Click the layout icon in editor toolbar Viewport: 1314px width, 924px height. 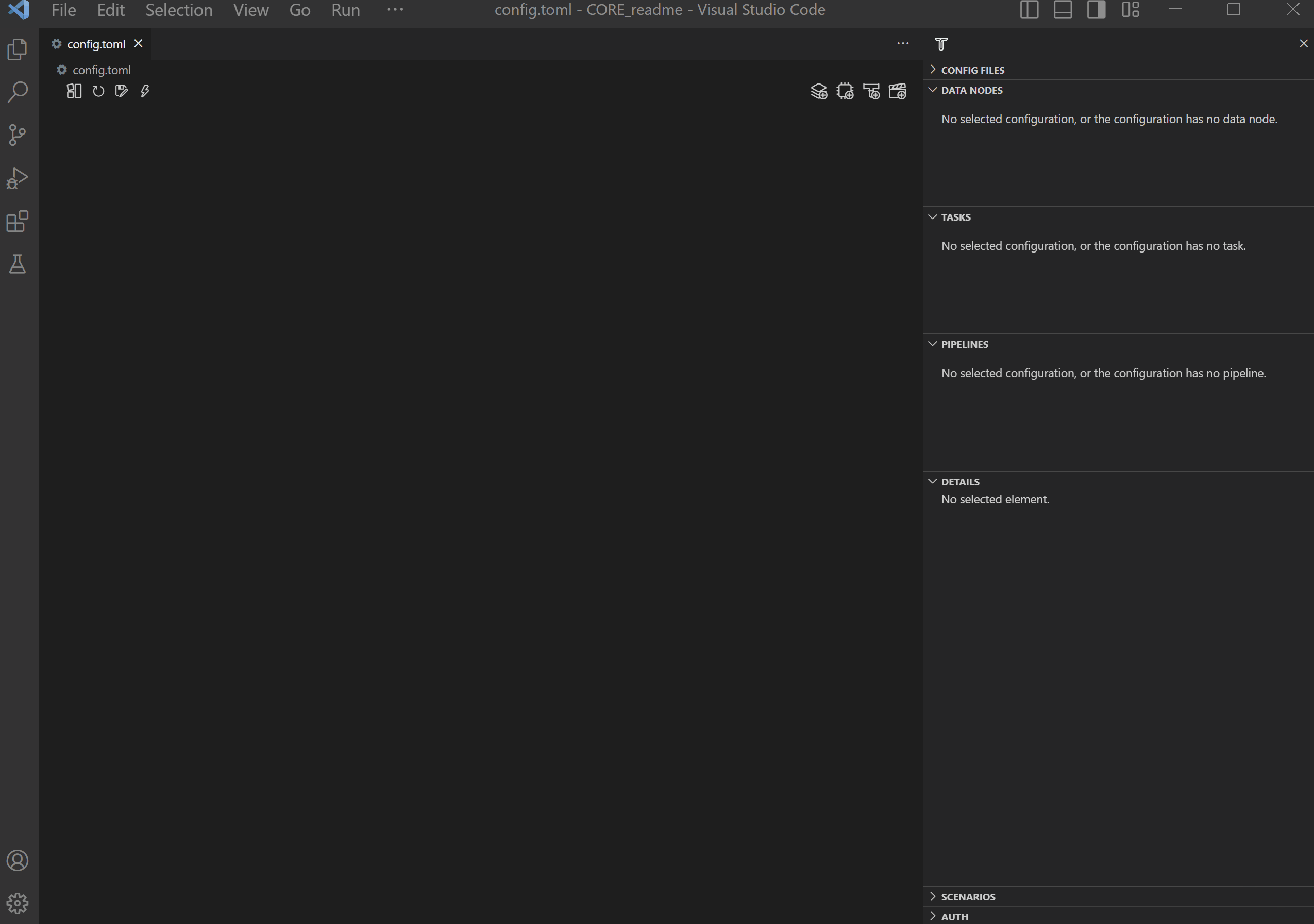pyautogui.click(x=74, y=91)
